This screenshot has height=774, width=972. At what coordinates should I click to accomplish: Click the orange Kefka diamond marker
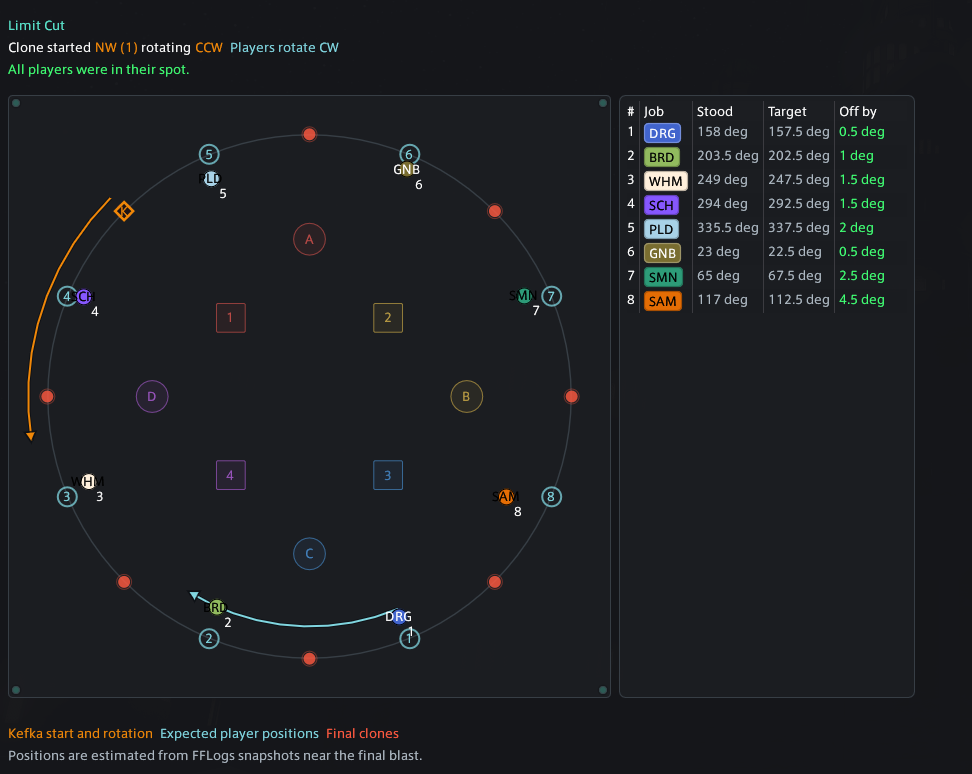[124, 211]
